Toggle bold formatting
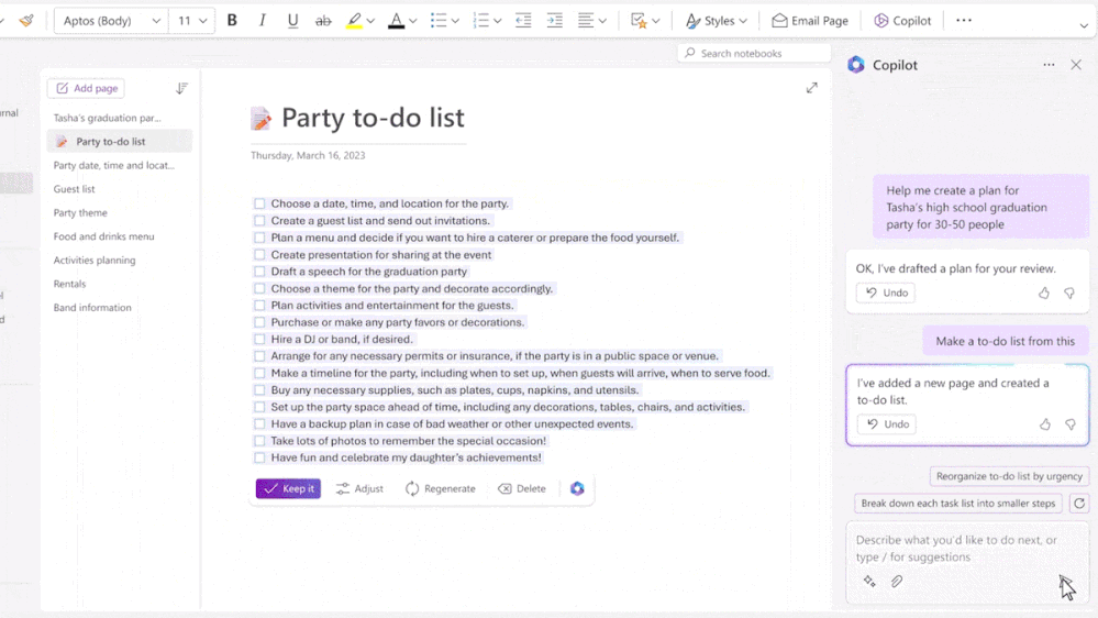Image resolution: width=1098 pixels, height=618 pixels. point(231,19)
